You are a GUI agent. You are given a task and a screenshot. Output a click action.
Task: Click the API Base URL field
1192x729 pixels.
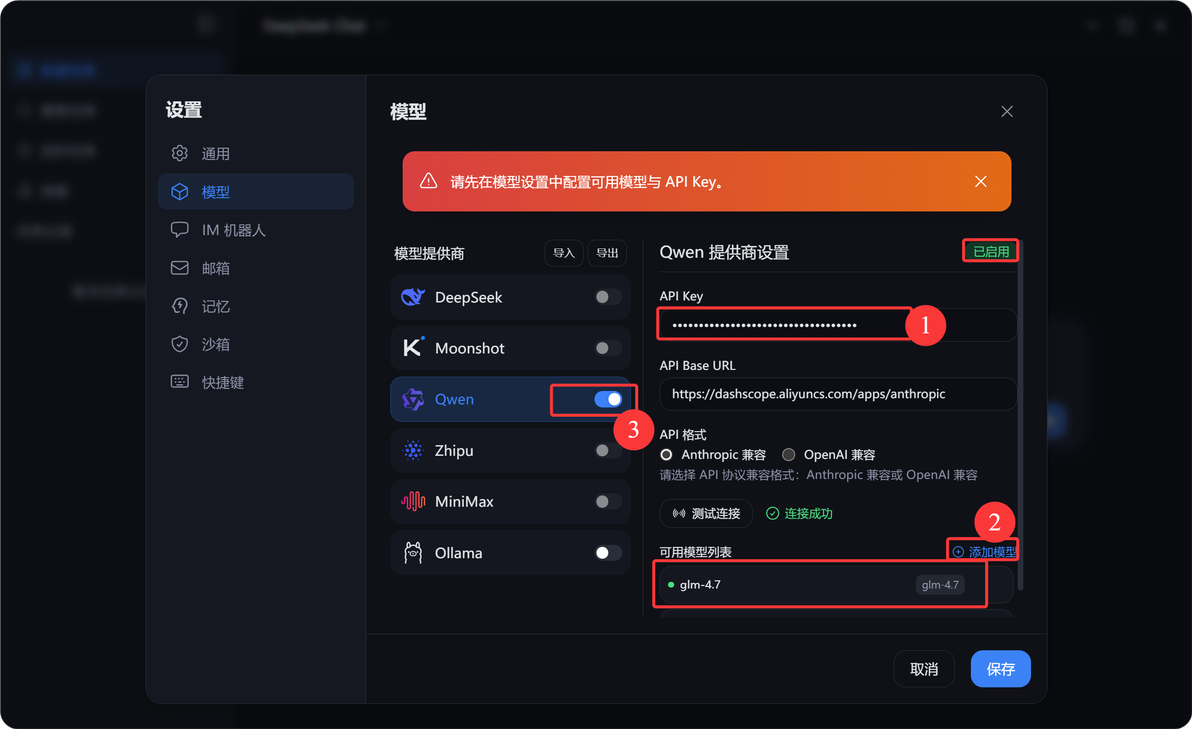837,394
